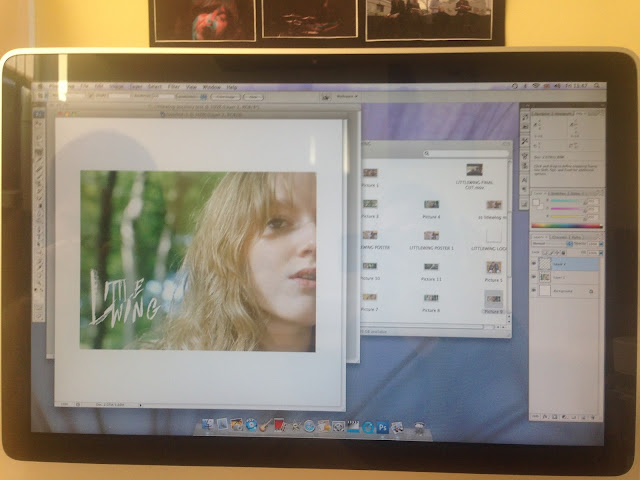Select the Picture 1 file in Finder
Screen dimensions: 640x480
tap(370, 178)
